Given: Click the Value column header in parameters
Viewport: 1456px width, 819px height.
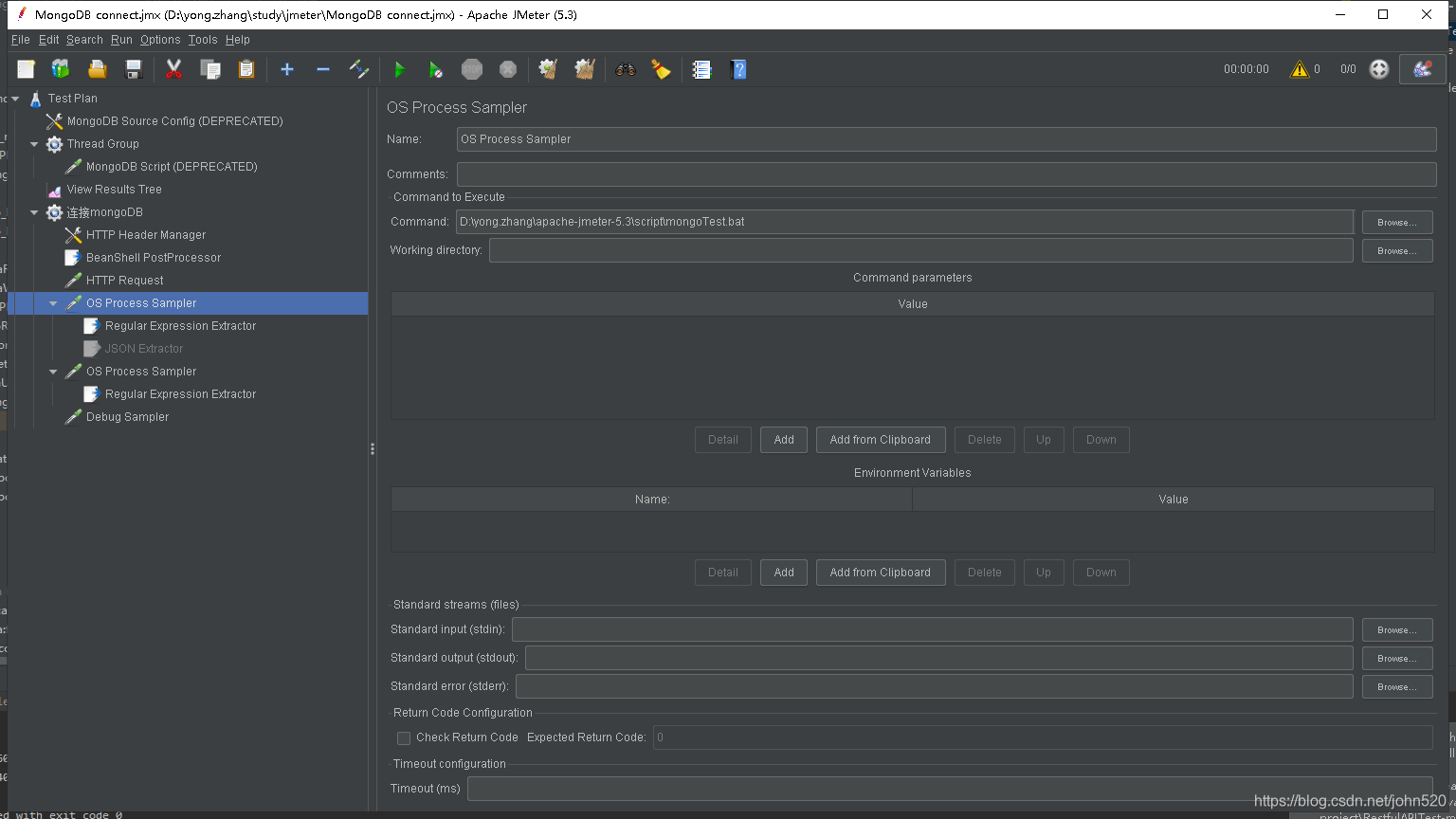Looking at the screenshot, I should [912, 304].
